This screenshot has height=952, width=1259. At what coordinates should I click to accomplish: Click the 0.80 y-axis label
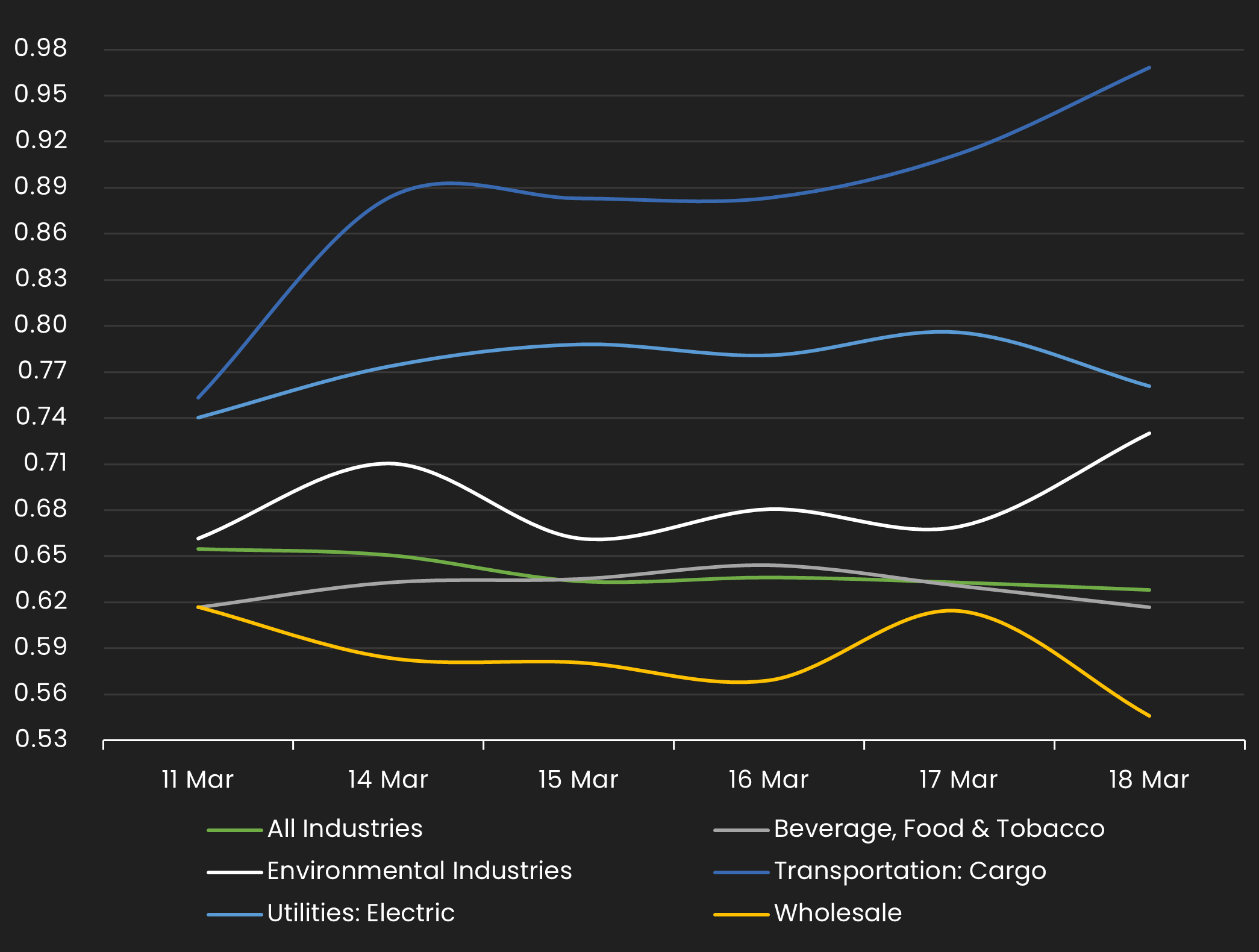point(41,324)
